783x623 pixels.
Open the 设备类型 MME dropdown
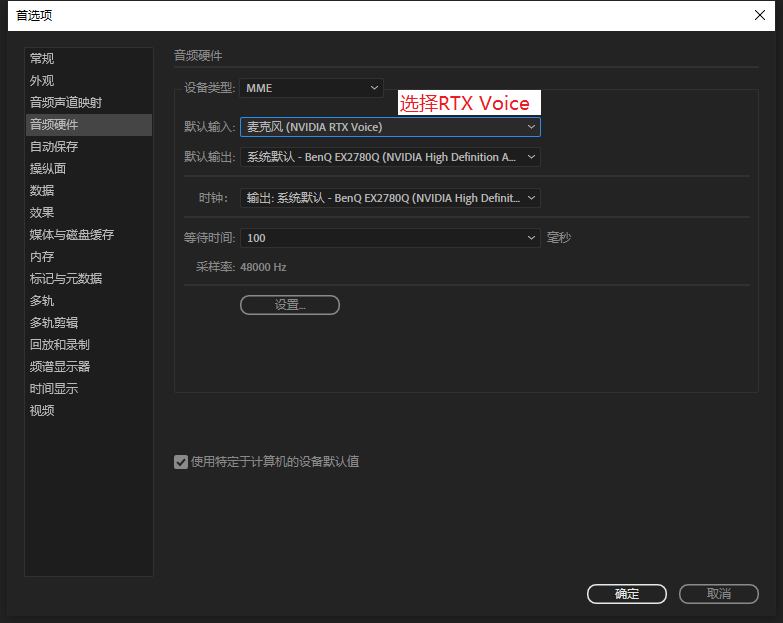311,88
